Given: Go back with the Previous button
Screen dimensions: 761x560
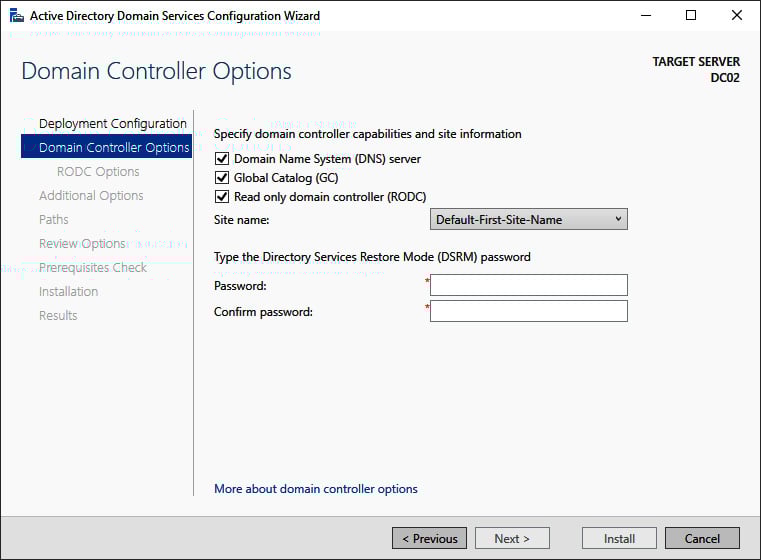Looking at the screenshot, I should [430, 538].
